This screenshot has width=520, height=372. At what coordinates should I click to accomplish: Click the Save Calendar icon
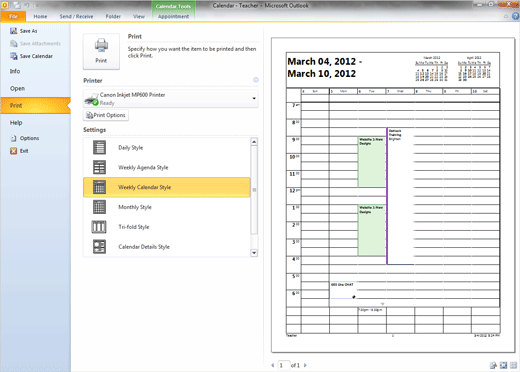point(14,56)
